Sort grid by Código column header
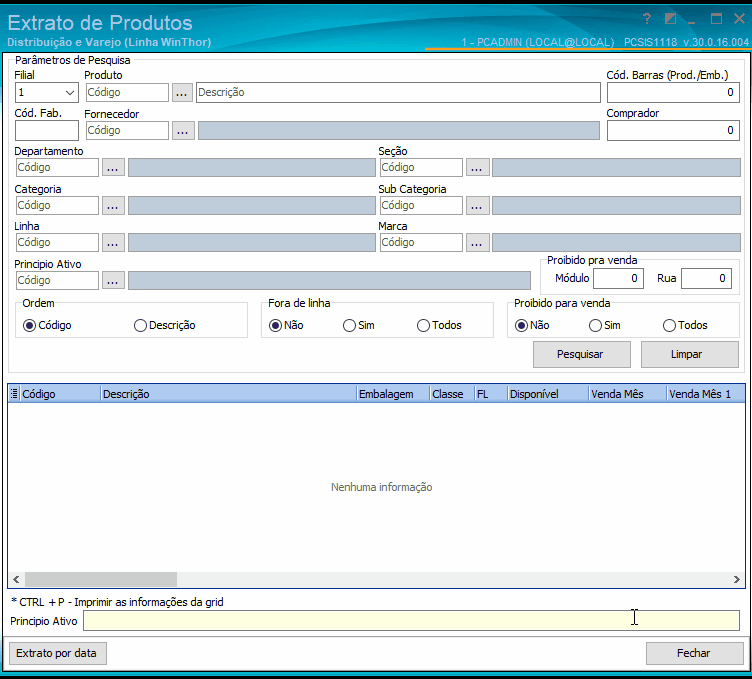 tap(60, 394)
